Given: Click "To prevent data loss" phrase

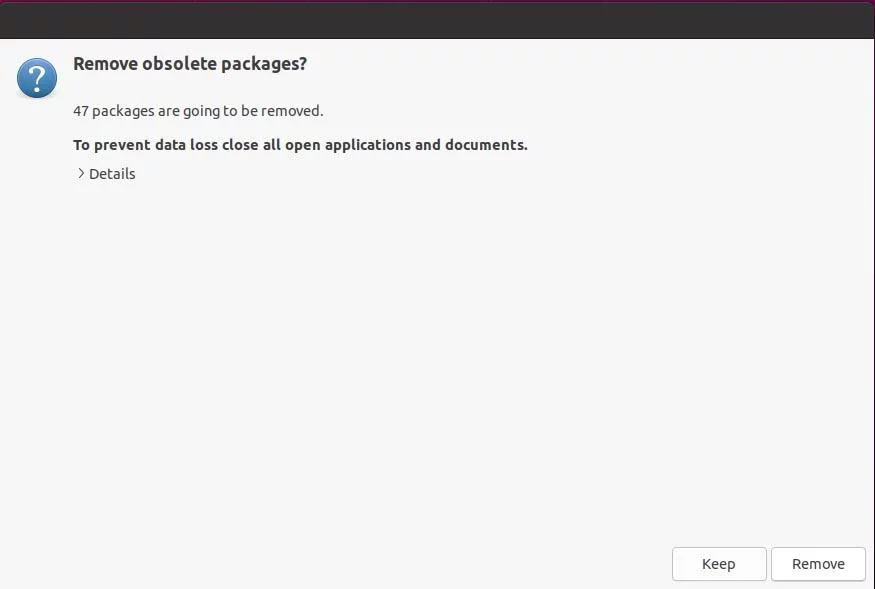Looking at the screenshot, I should (145, 145).
